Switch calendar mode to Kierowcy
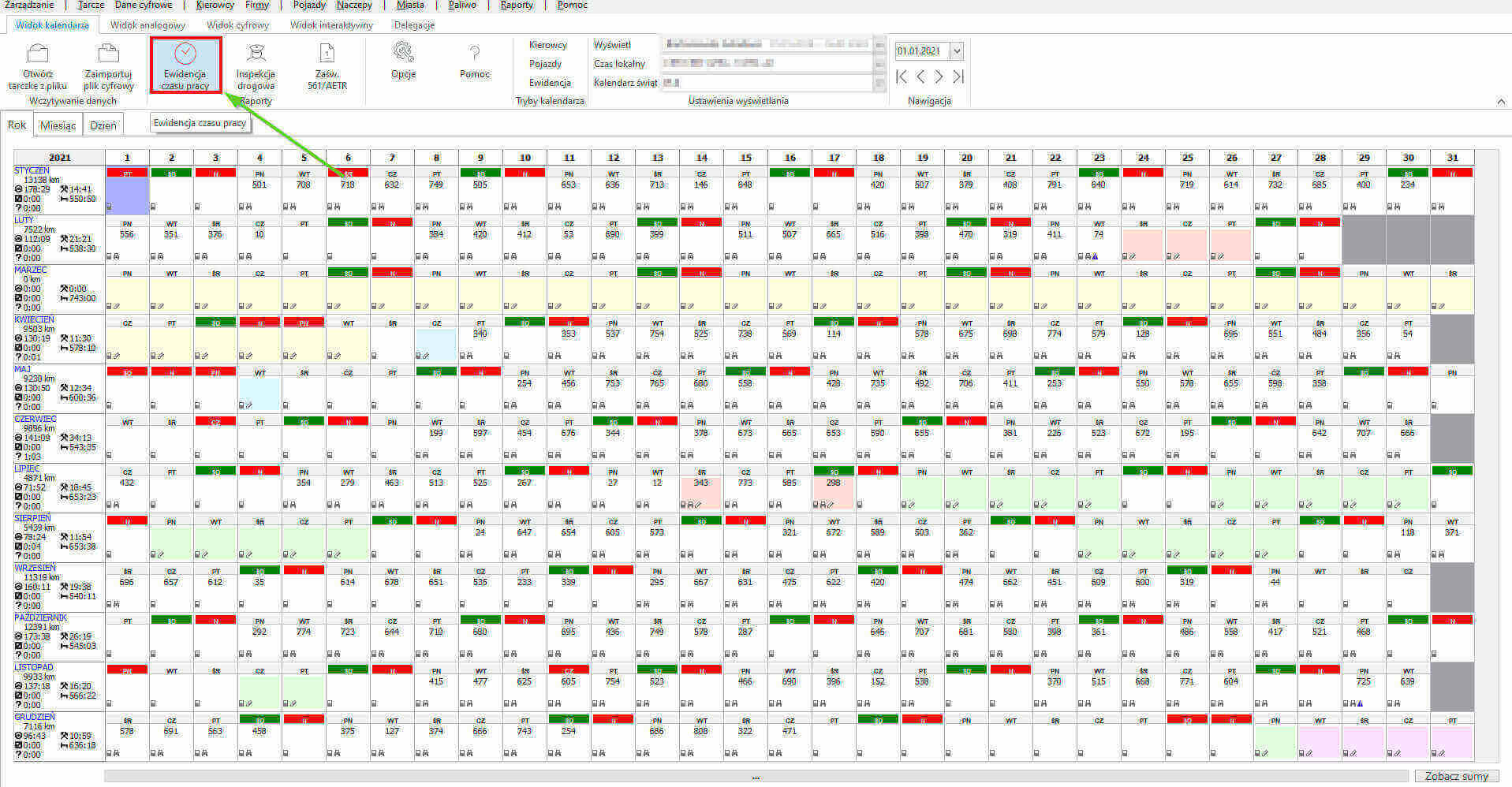 548,45
